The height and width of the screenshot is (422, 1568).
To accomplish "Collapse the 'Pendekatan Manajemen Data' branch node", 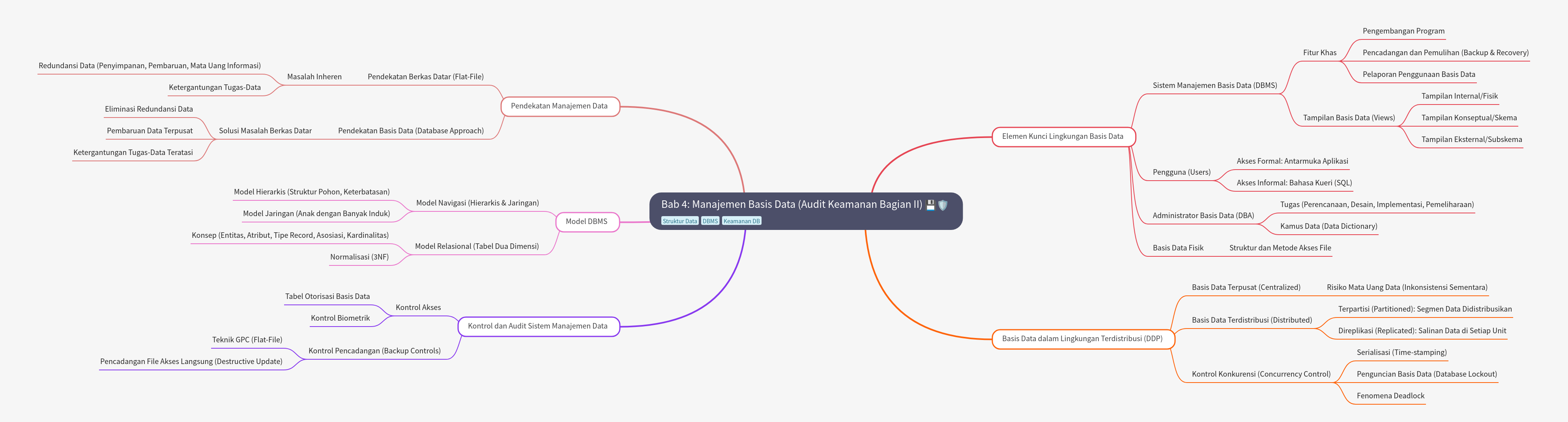I will (559, 106).
